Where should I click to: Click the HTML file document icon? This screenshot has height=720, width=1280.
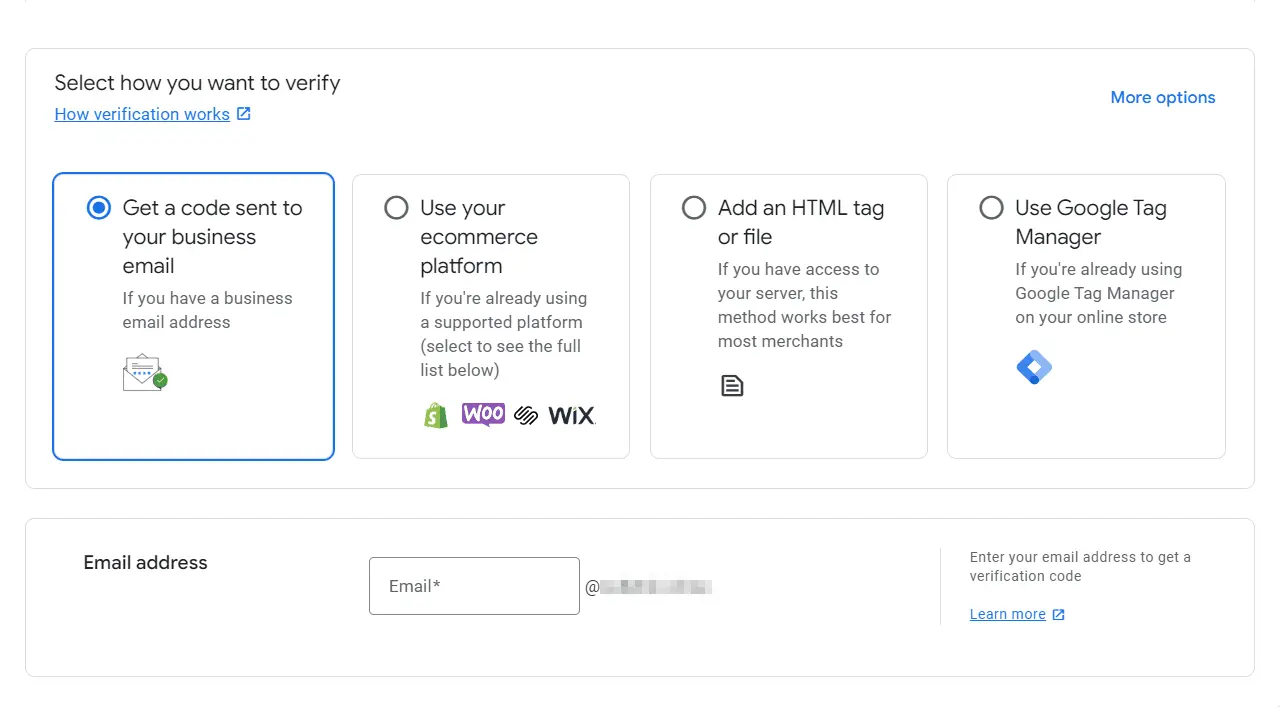click(732, 385)
